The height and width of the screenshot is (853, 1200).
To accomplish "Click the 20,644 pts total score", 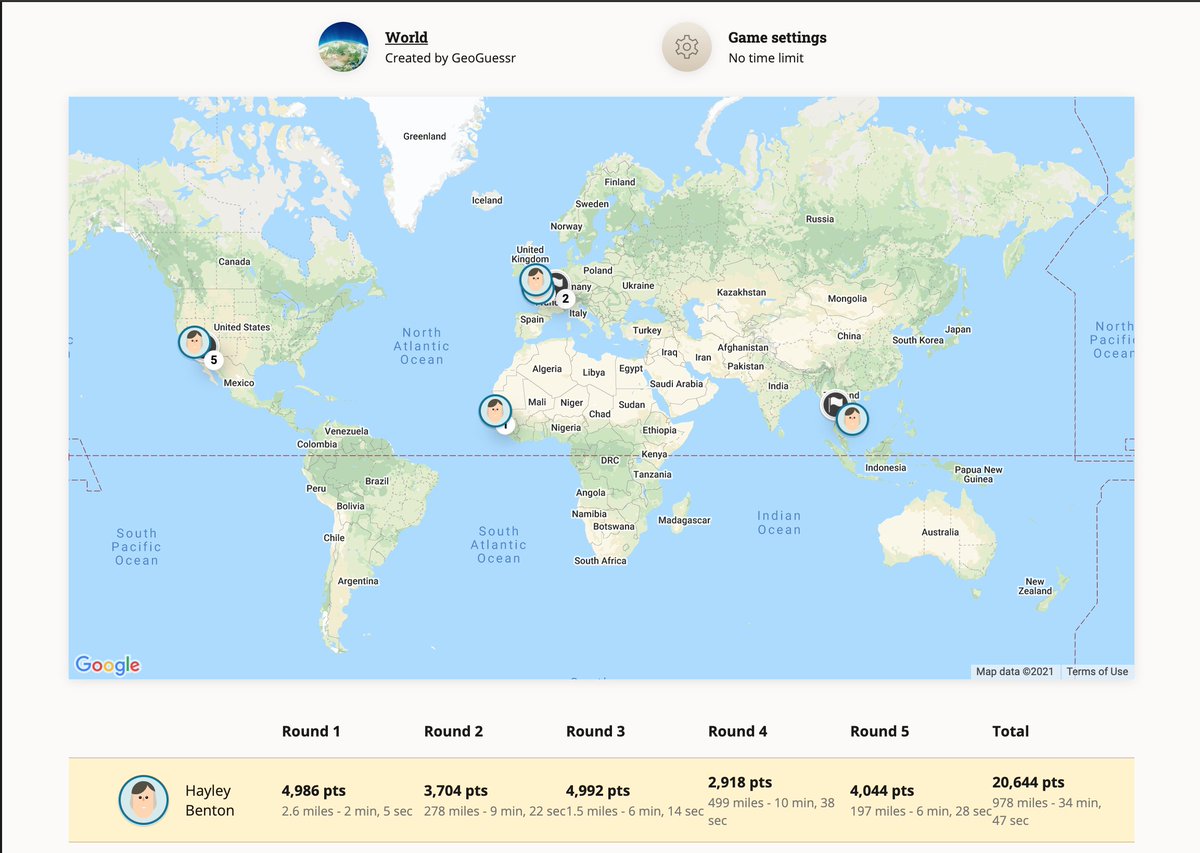I will (1028, 783).
